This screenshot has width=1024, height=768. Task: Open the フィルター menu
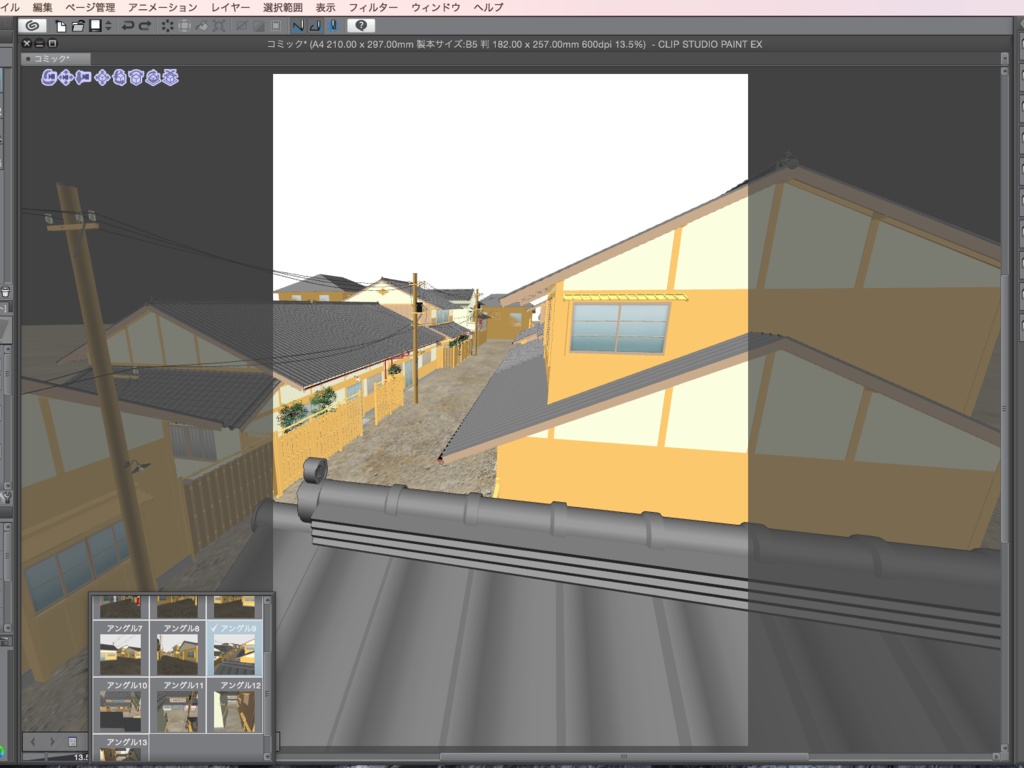click(373, 7)
